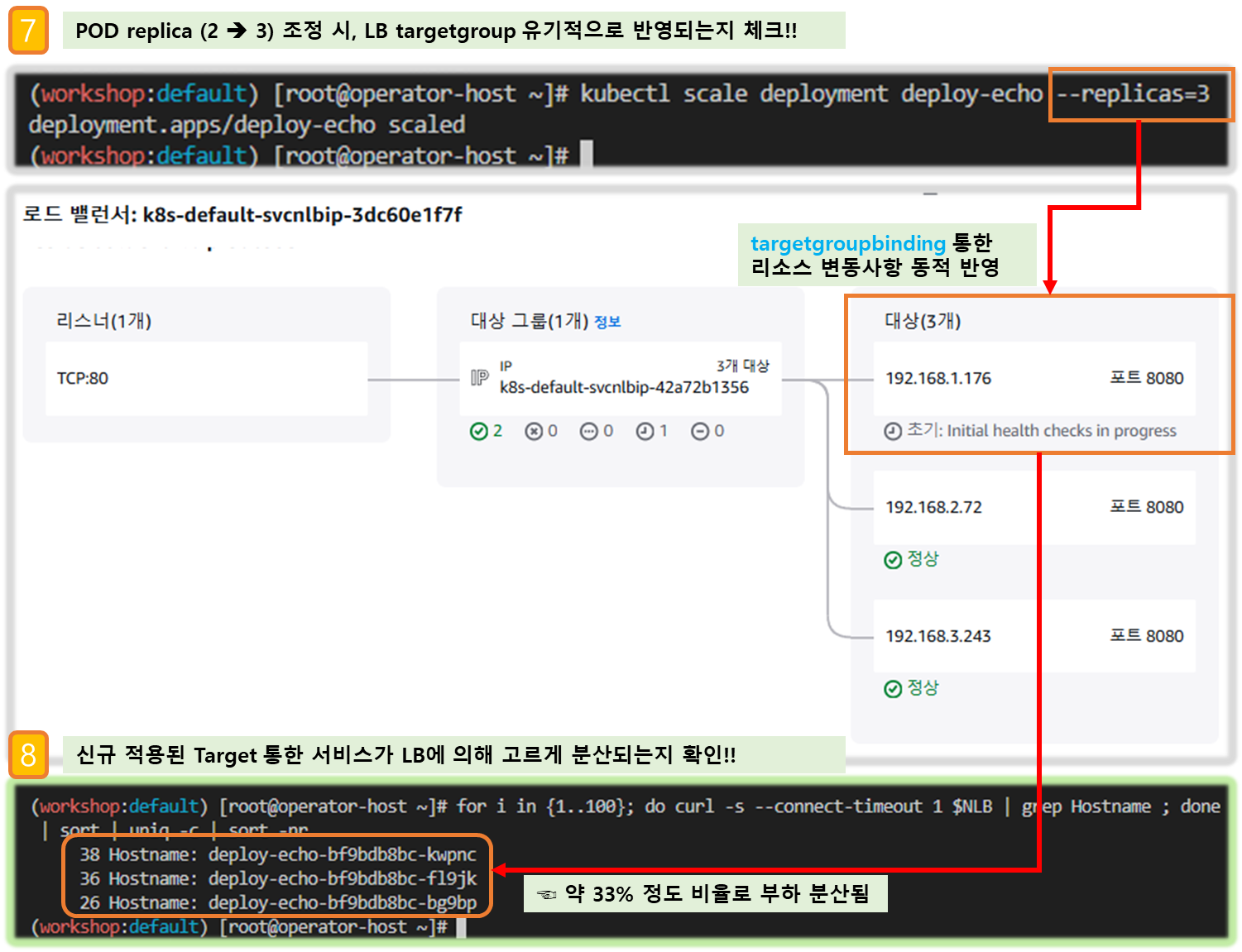Click the 정상 status under 192.168.2.72
The image size is (1242, 952).
pyautogui.click(x=923, y=559)
